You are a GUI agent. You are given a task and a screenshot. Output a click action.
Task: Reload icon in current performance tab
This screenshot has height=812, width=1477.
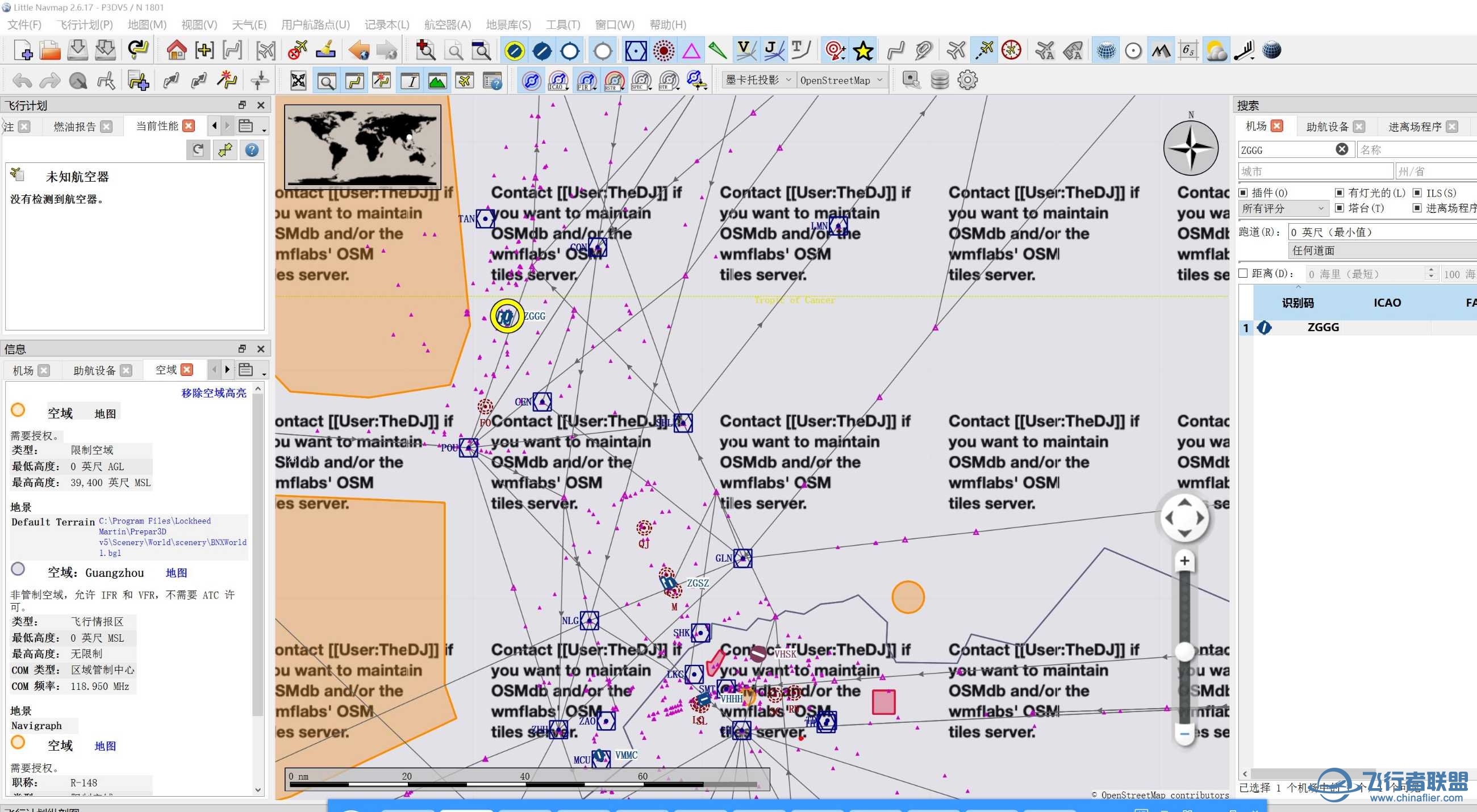click(x=198, y=150)
